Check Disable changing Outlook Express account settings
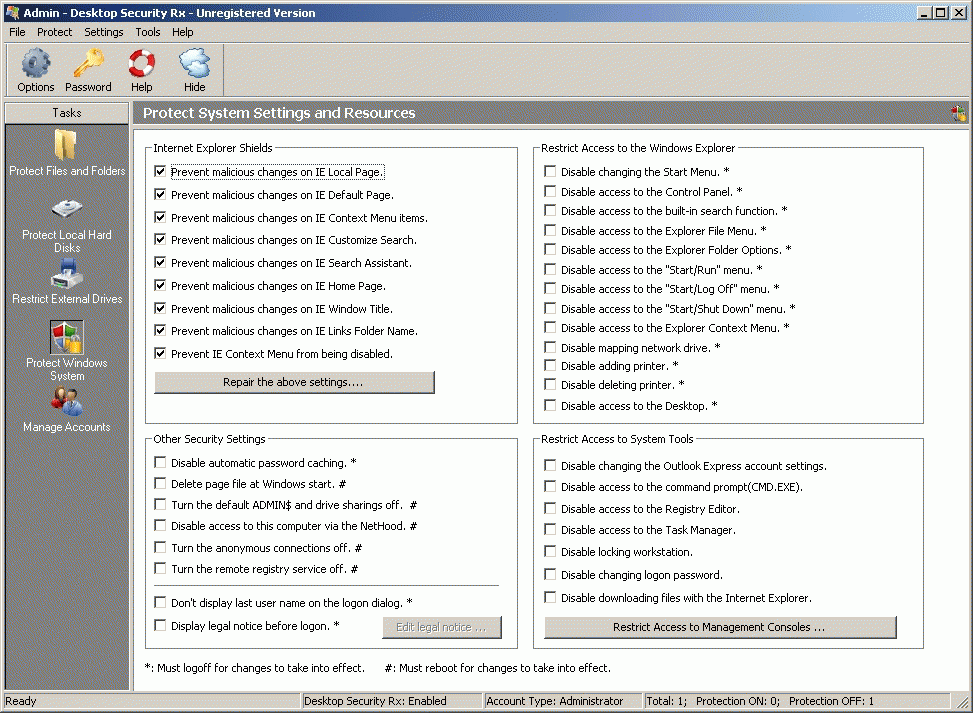This screenshot has height=713, width=973. [550, 465]
